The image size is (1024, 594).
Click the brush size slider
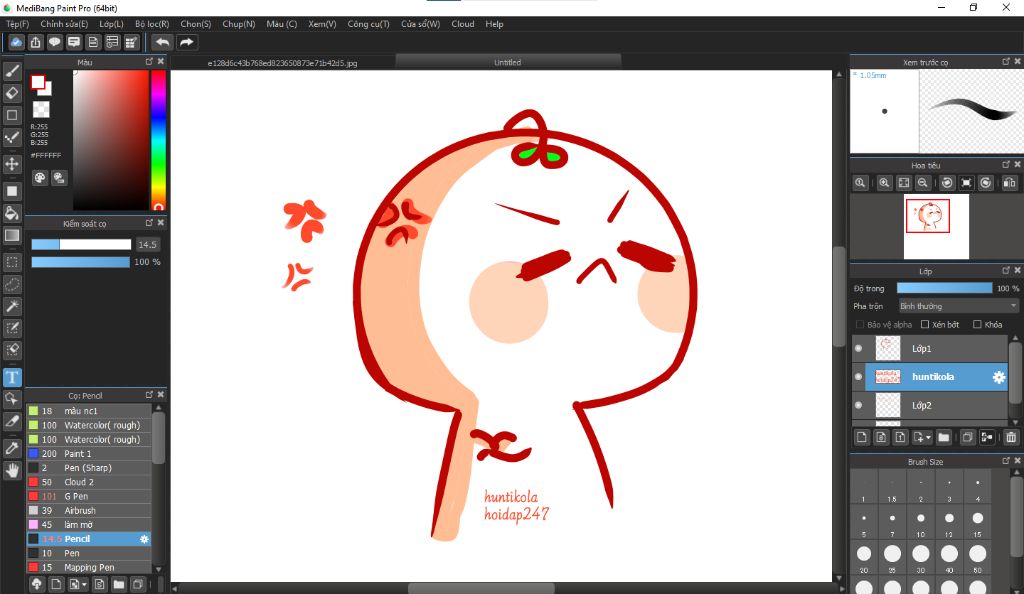click(81, 245)
